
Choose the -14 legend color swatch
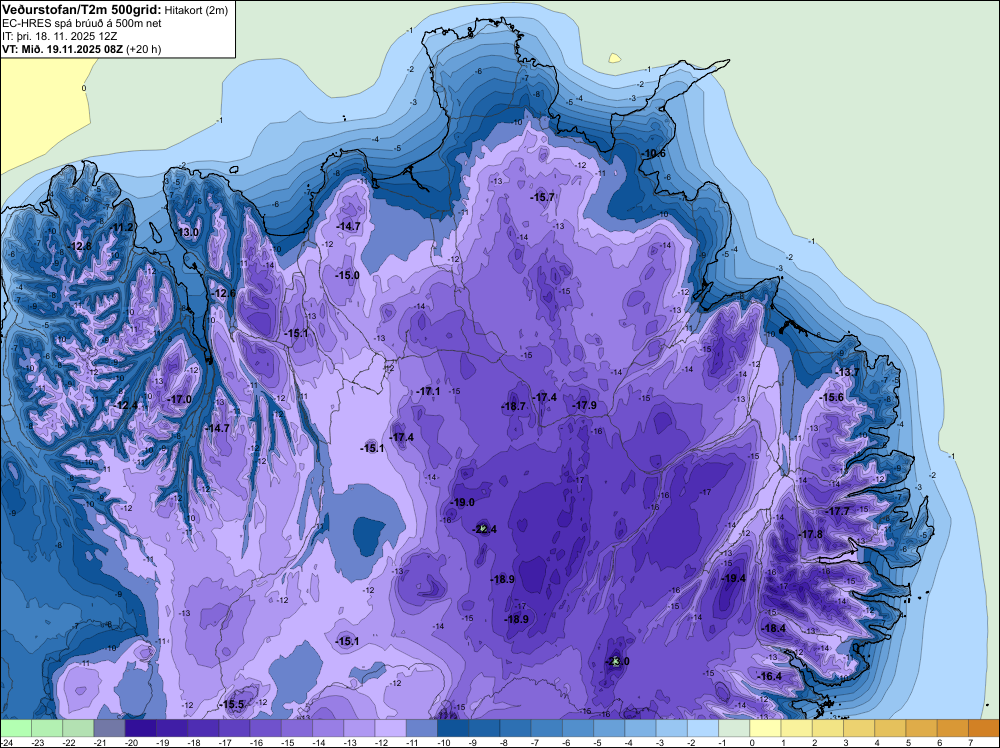[328, 728]
